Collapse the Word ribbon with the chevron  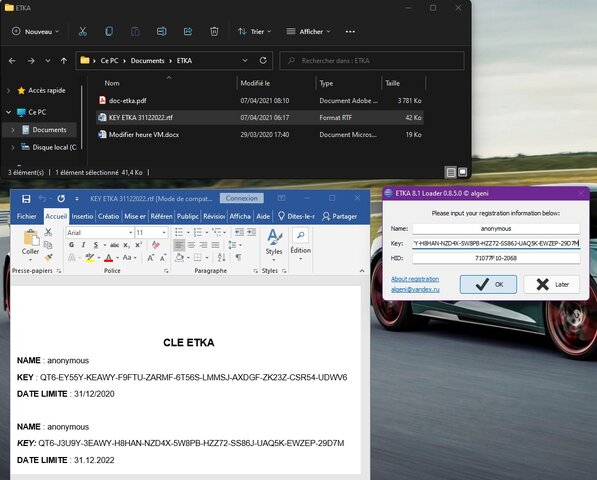point(362,271)
